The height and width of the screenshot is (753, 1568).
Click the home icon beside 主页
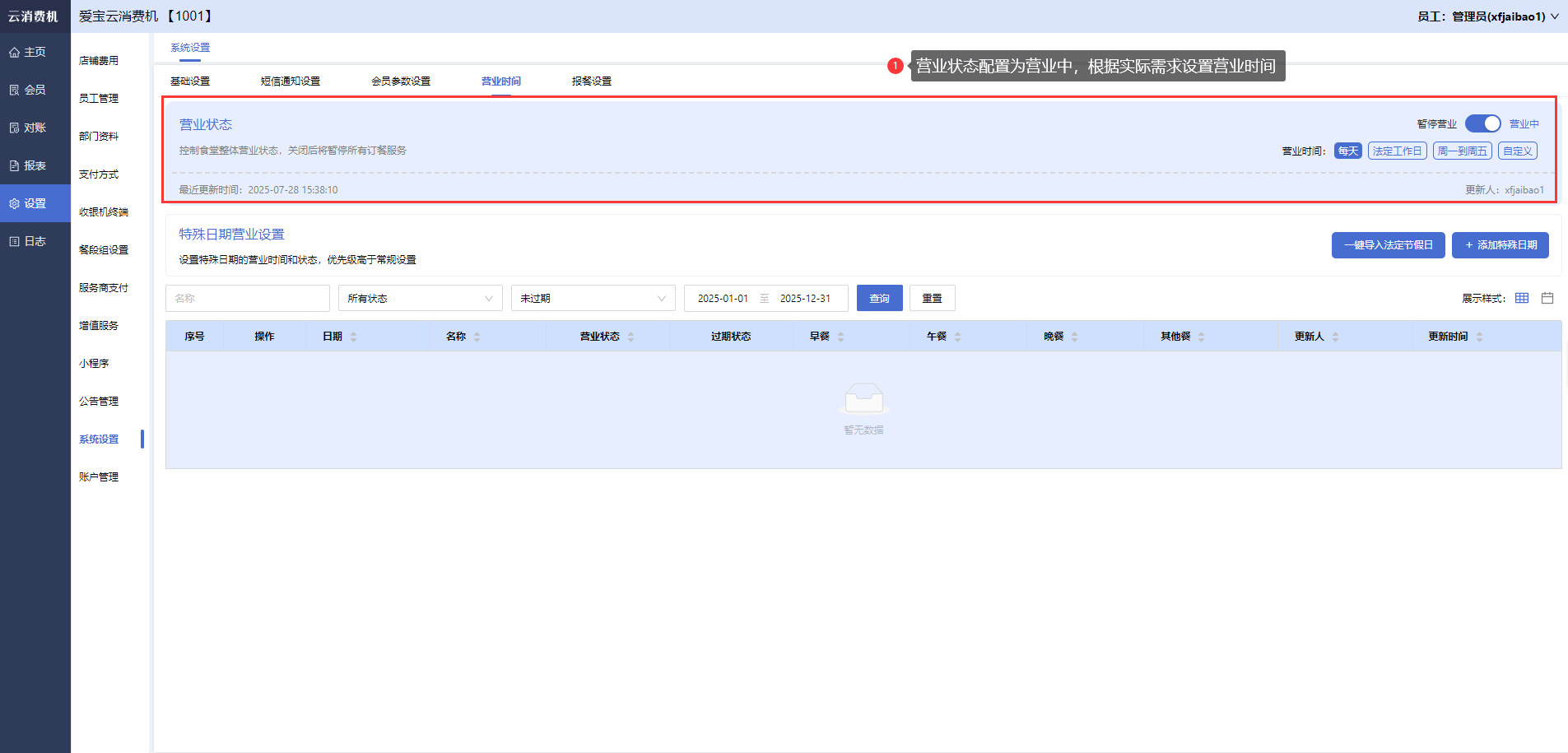click(x=14, y=53)
